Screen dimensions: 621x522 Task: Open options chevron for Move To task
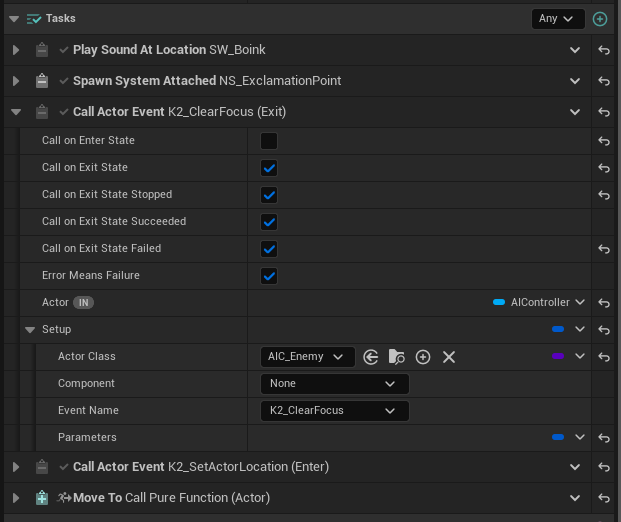pyautogui.click(x=575, y=498)
